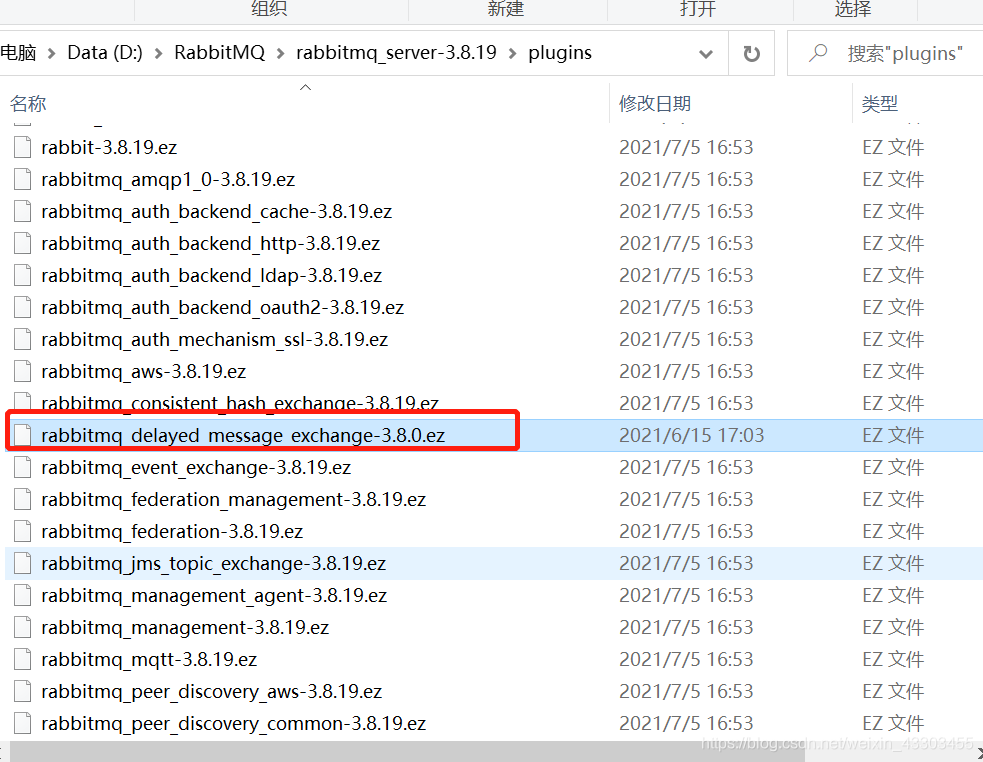Click plugins breadcrumb segment
Image resolution: width=983 pixels, height=762 pixels.
click(560, 53)
